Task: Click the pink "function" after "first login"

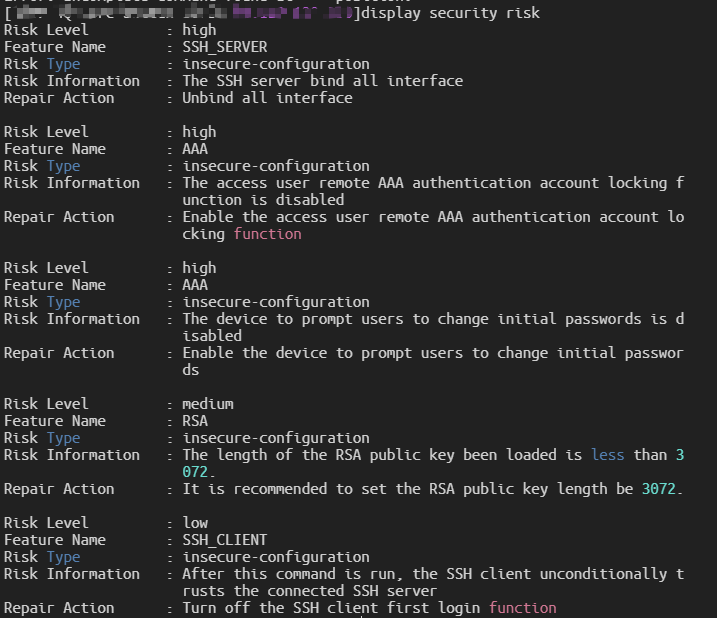Action: pyautogui.click(x=522, y=608)
